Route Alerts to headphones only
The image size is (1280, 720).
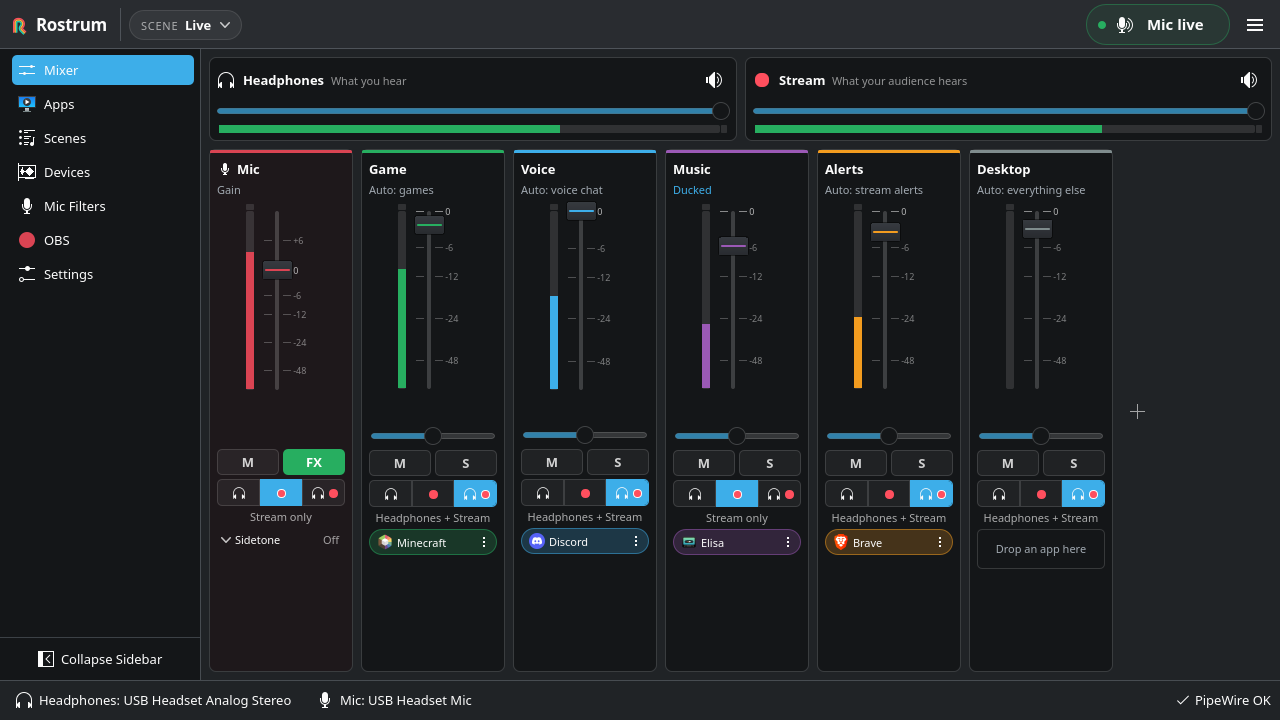[x=846, y=493]
